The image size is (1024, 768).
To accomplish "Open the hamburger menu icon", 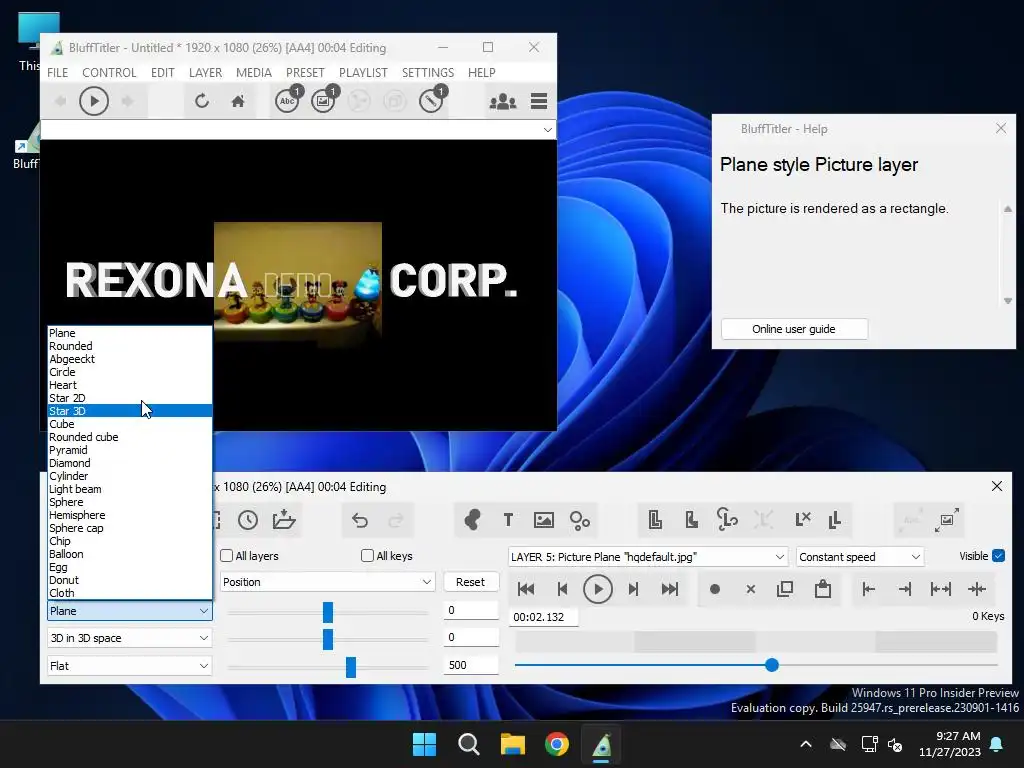I will coord(539,101).
